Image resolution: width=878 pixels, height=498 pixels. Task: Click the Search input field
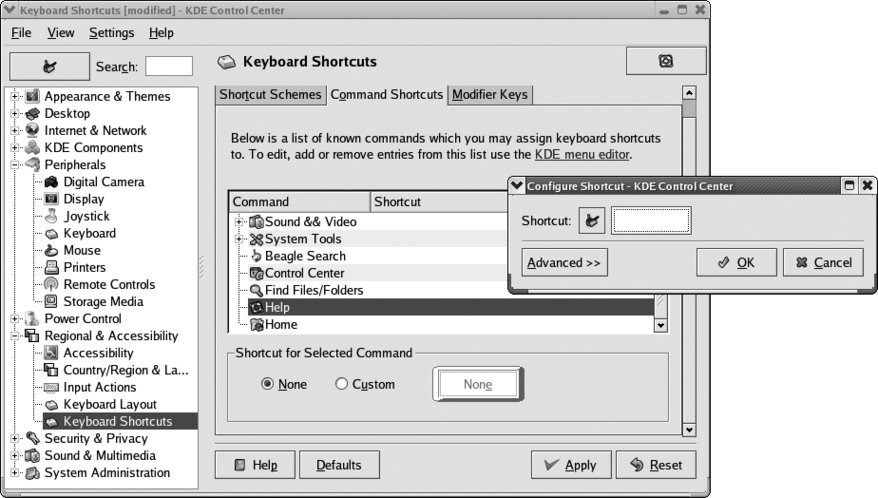[x=169, y=66]
